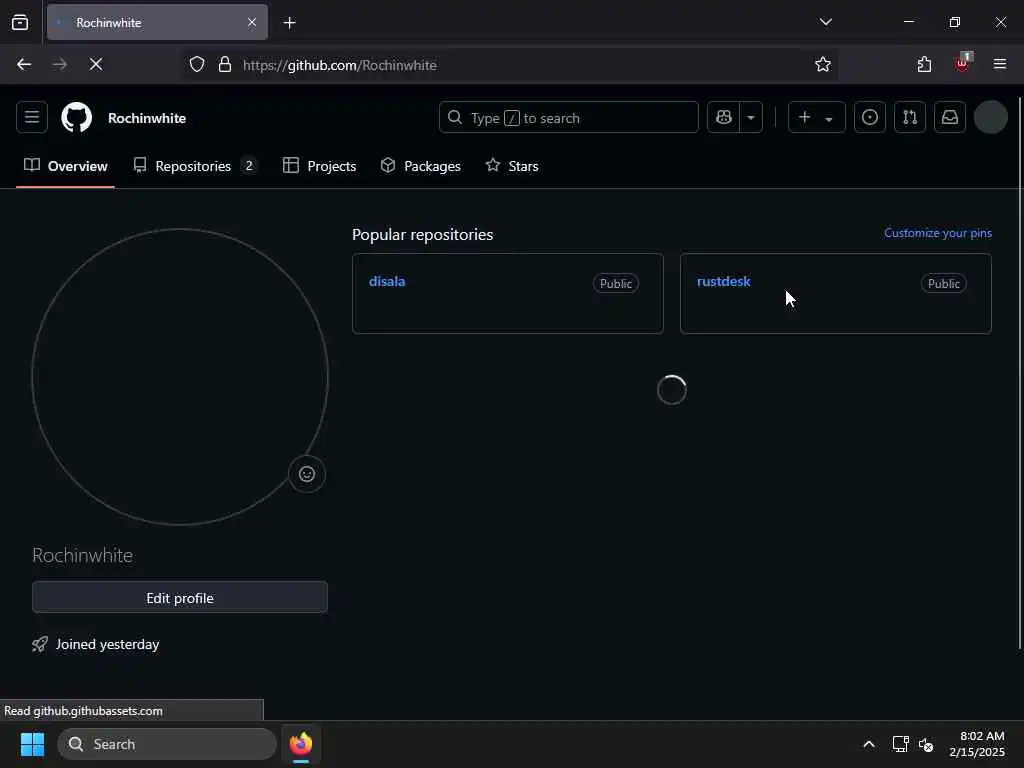Open the network status tray icon
1024x768 pixels.
coord(901,744)
